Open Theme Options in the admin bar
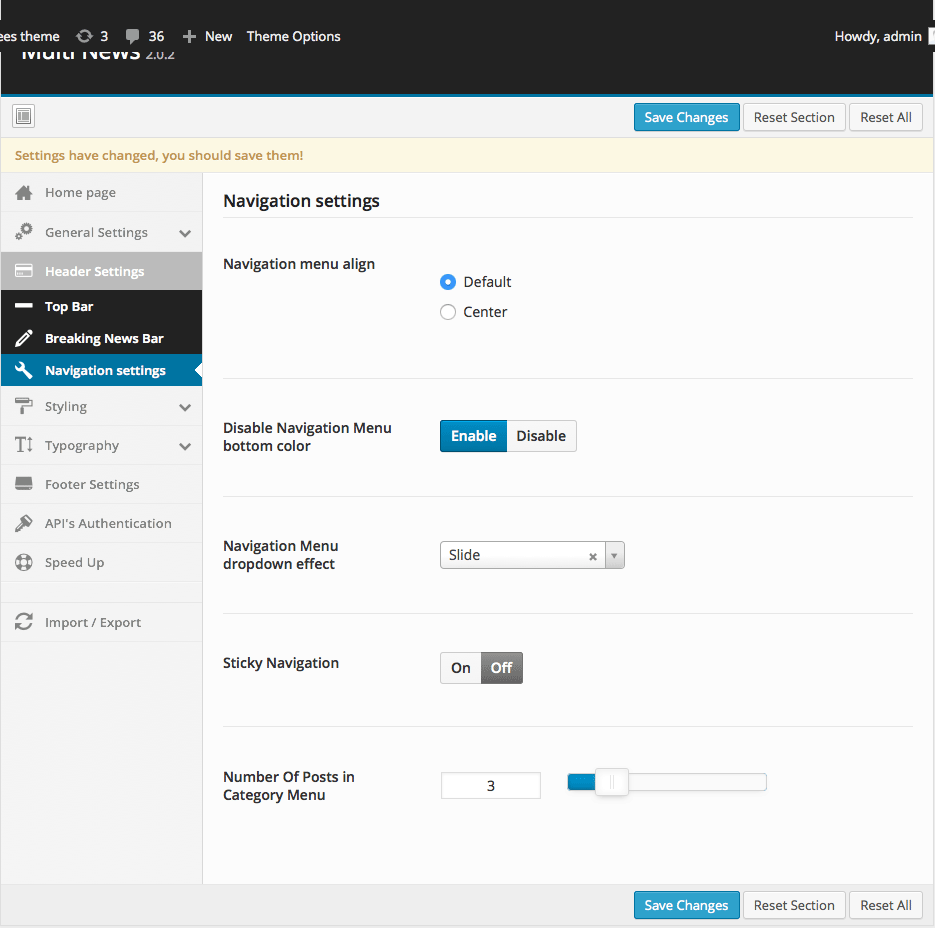The width and height of the screenshot is (935, 928). [293, 36]
